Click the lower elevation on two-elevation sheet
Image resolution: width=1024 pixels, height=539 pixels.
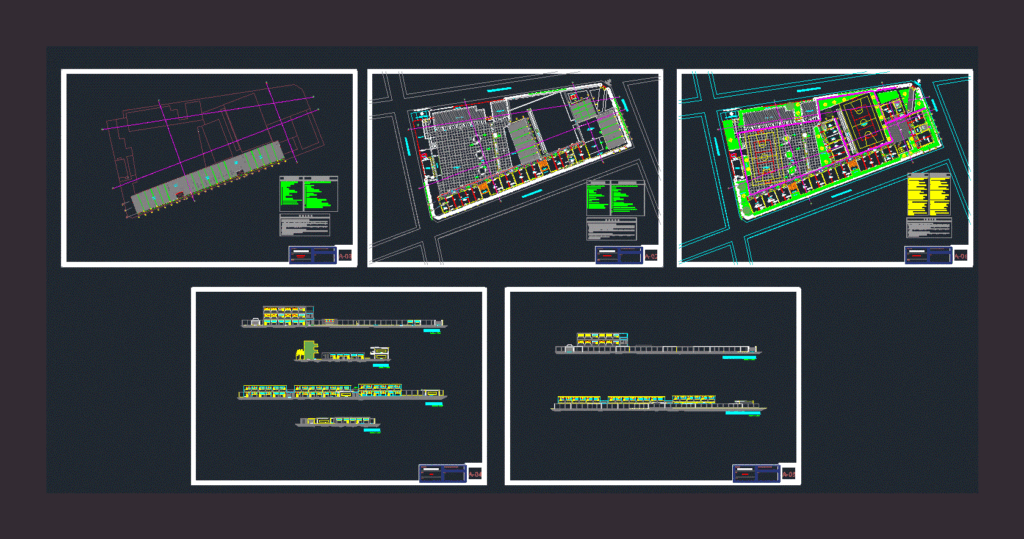pyautogui.click(x=658, y=403)
